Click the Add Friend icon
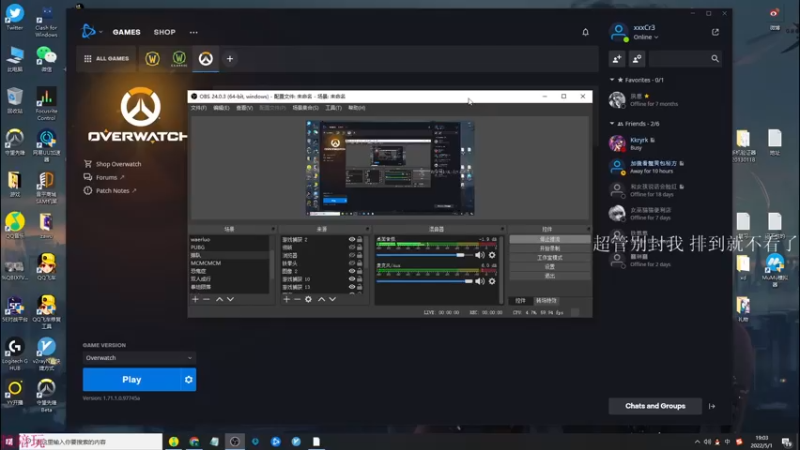The image size is (800, 450). tap(617, 59)
